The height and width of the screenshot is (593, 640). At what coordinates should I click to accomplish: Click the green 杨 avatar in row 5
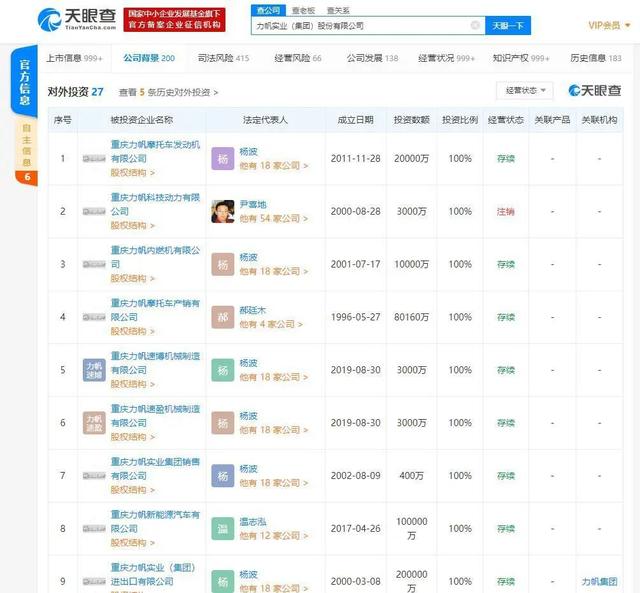point(223,370)
